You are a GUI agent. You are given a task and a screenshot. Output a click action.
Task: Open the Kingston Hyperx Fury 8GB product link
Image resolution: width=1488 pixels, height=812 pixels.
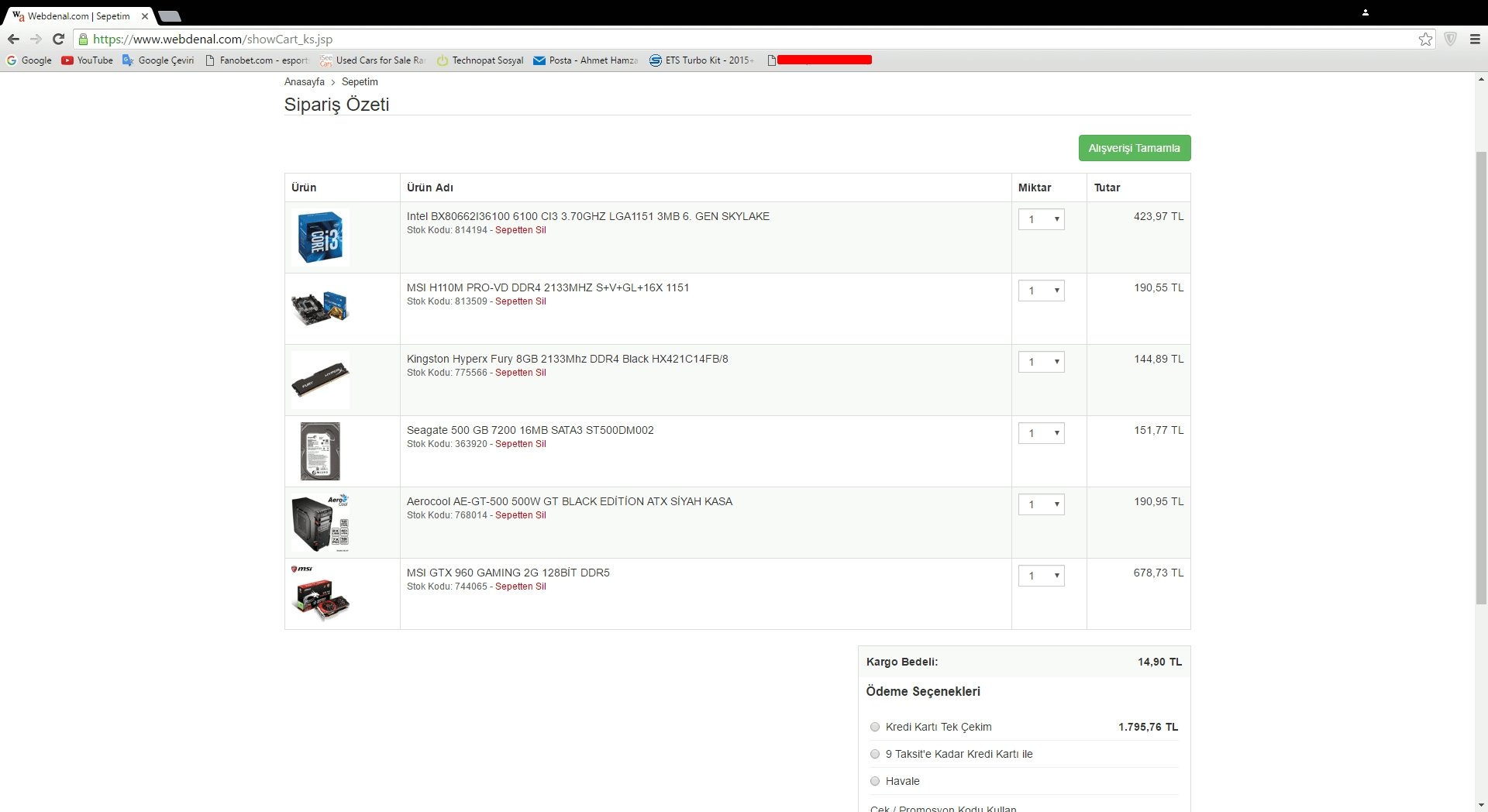(567, 359)
